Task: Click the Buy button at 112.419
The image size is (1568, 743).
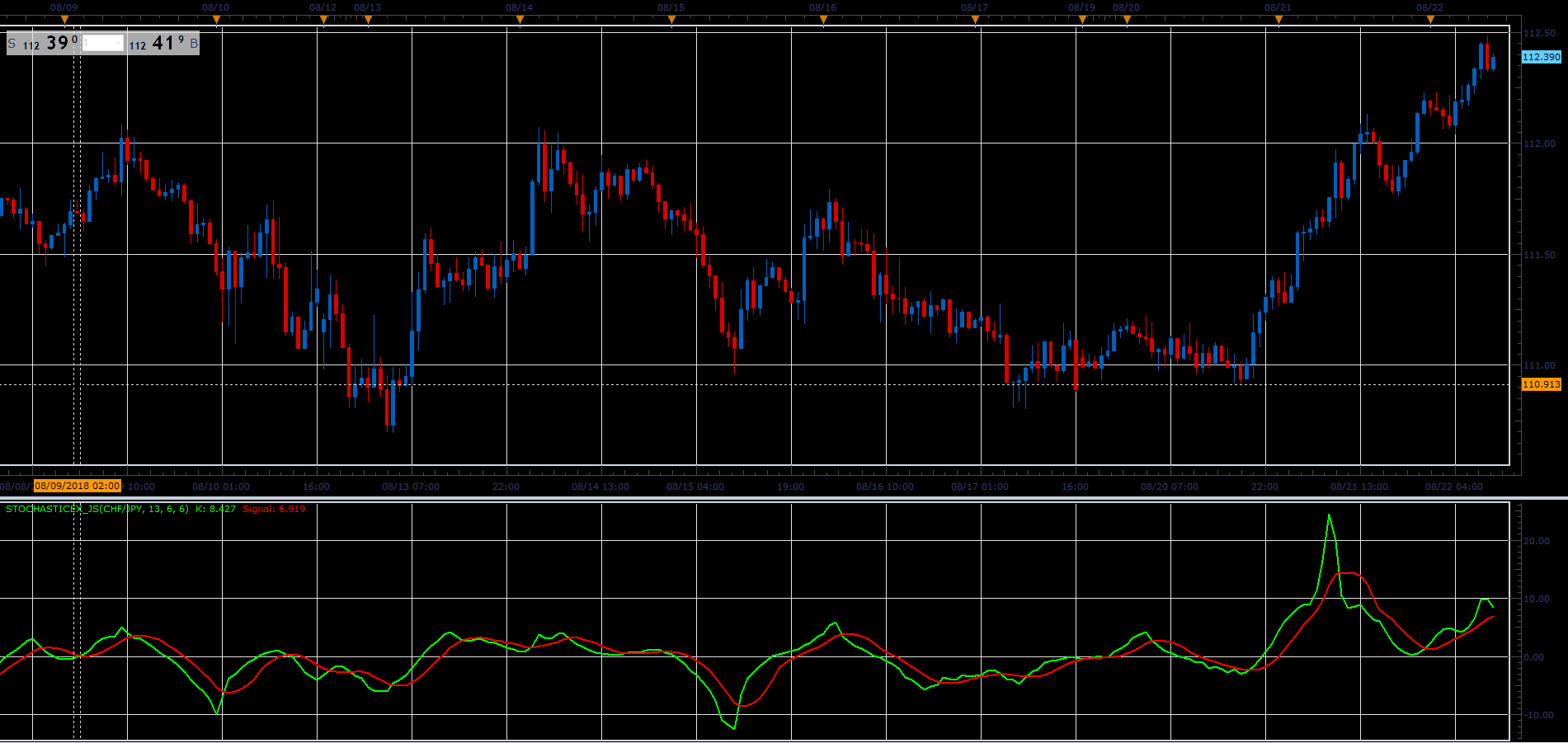Action: pyautogui.click(x=163, y=43)
